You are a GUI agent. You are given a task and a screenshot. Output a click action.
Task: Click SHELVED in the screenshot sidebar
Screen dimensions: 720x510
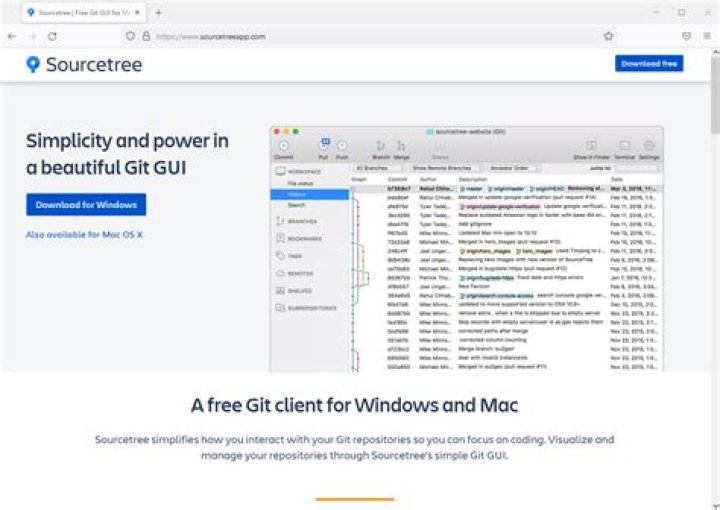(294, 291)
